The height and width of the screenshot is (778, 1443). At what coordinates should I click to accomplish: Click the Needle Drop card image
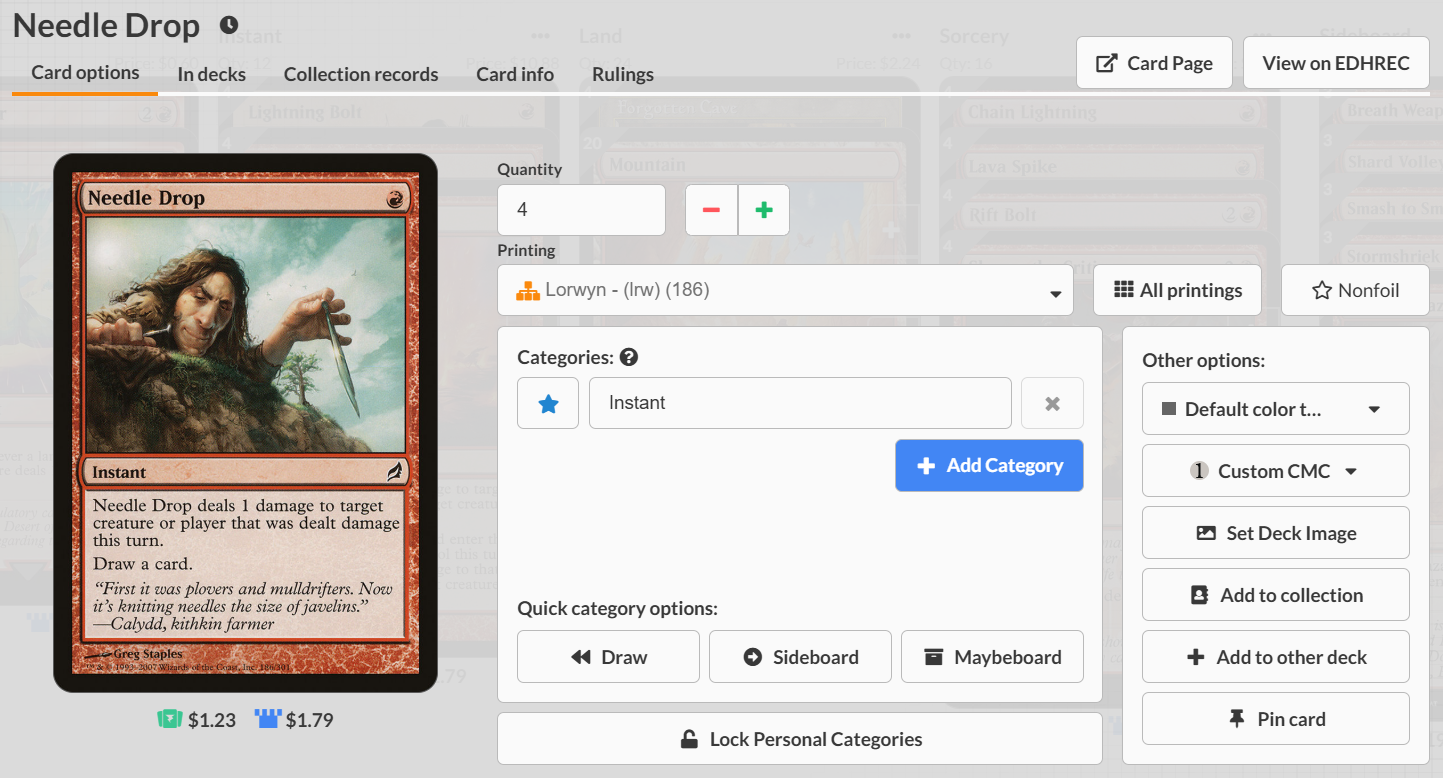point(245,422)
